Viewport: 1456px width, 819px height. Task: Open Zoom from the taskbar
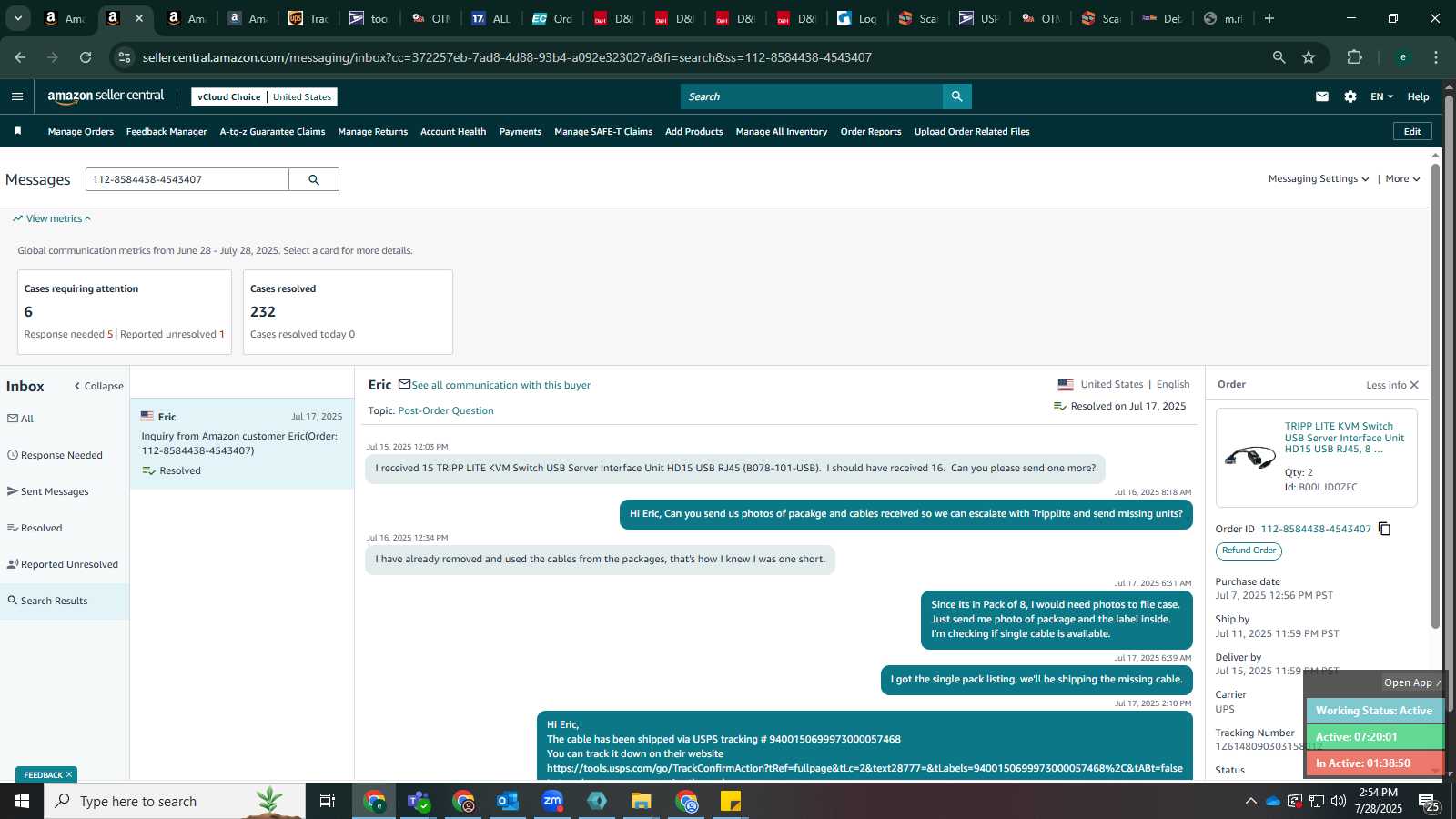(x=552, y=801)
